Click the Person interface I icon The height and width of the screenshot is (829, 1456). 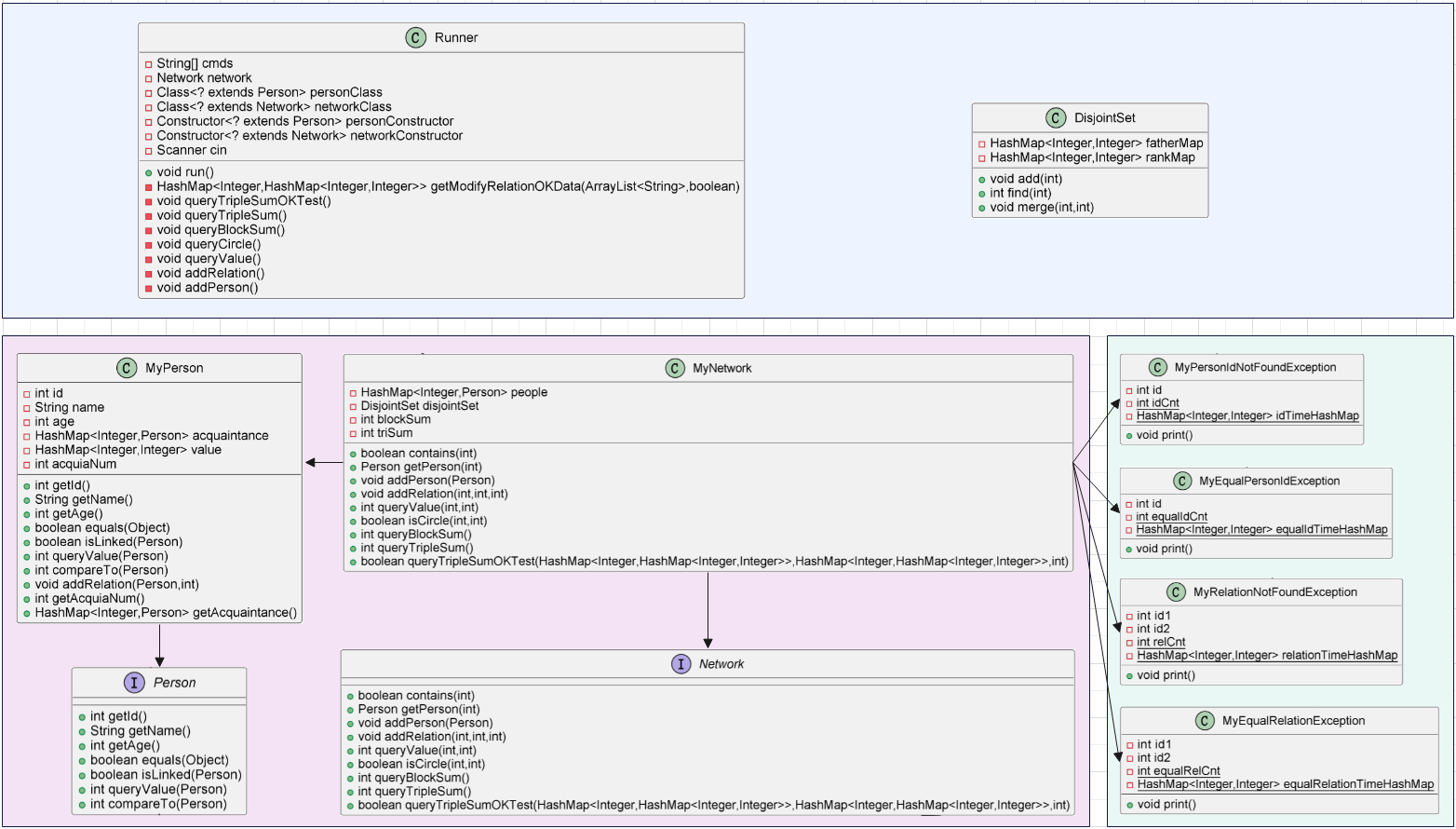134,683
